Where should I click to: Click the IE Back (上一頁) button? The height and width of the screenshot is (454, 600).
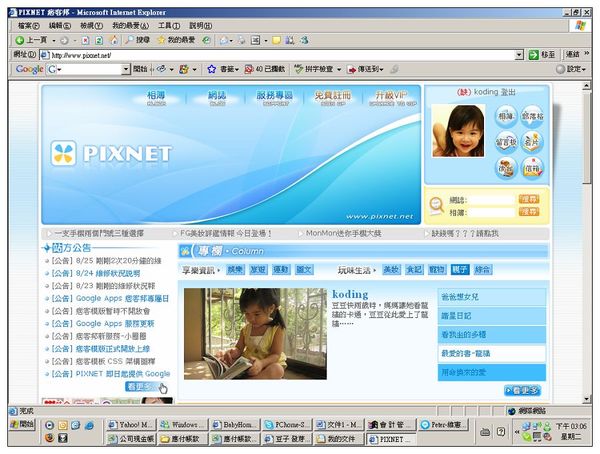coord(31,40)
